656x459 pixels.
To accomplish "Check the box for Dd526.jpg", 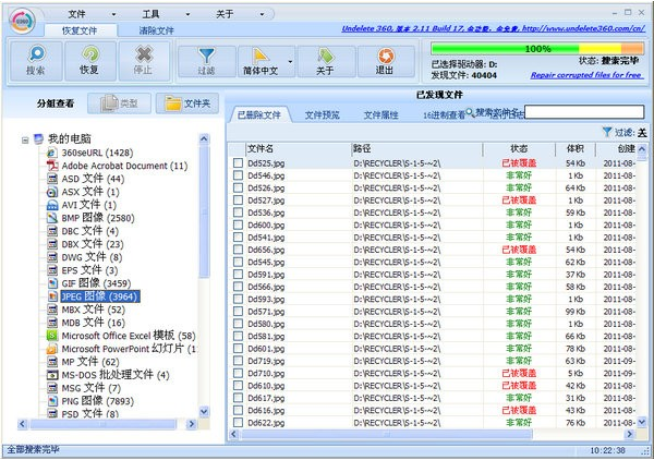I will 238,187.
